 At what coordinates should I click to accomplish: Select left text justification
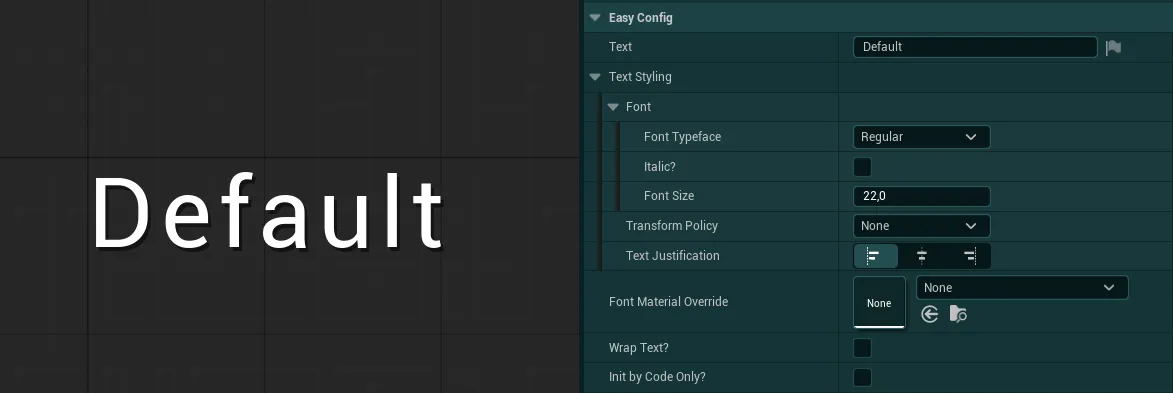pos(875,256)
